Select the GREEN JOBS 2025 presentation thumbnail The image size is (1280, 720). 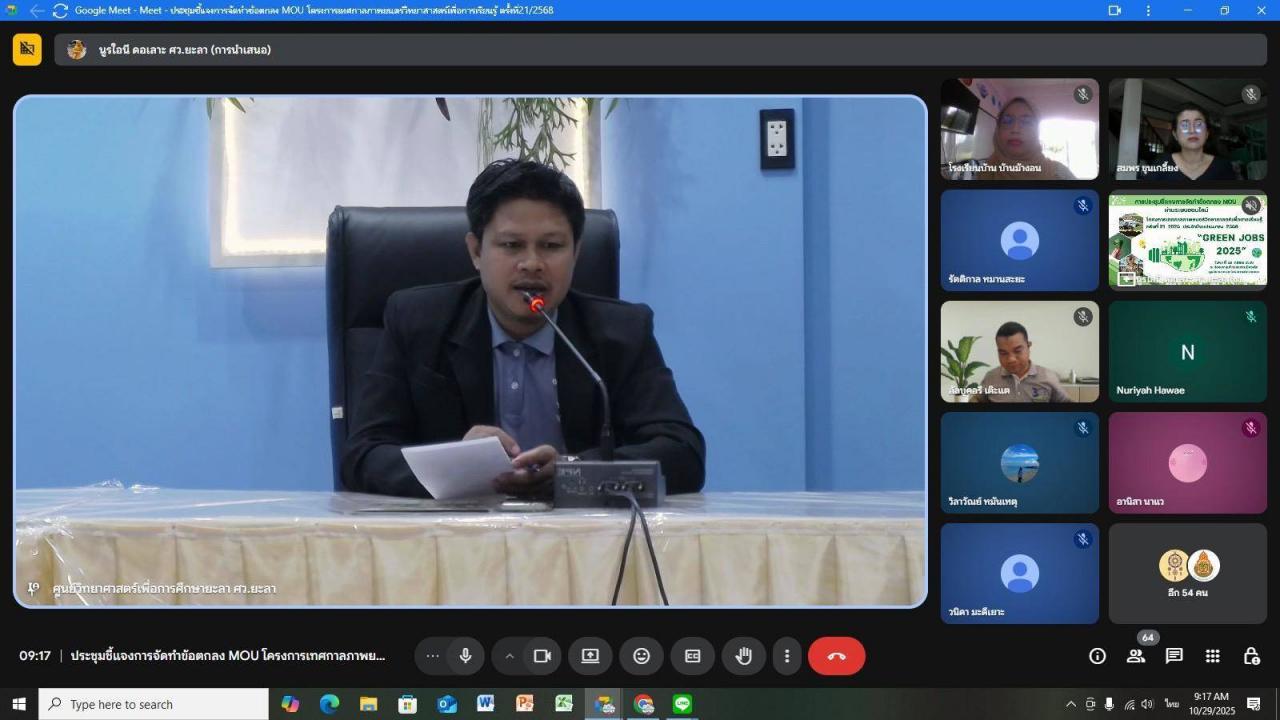point(1187,241)
